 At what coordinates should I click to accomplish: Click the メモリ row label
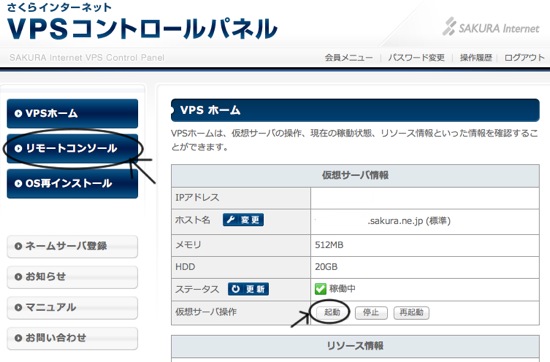(188, 245)
